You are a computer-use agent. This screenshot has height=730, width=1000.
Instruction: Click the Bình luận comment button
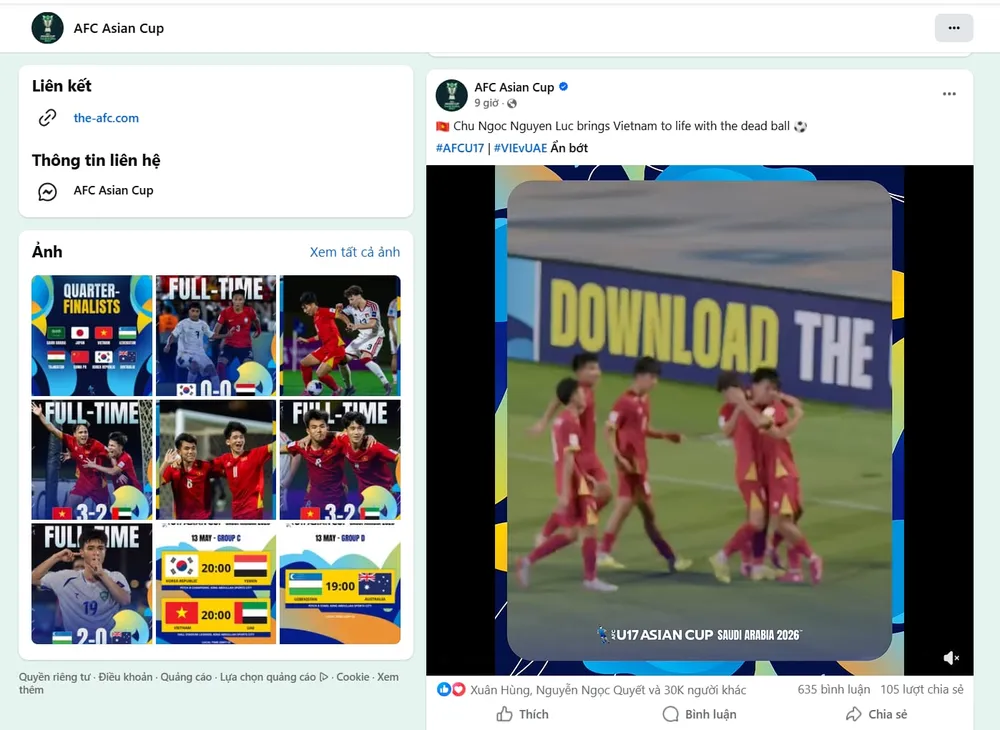700,714
